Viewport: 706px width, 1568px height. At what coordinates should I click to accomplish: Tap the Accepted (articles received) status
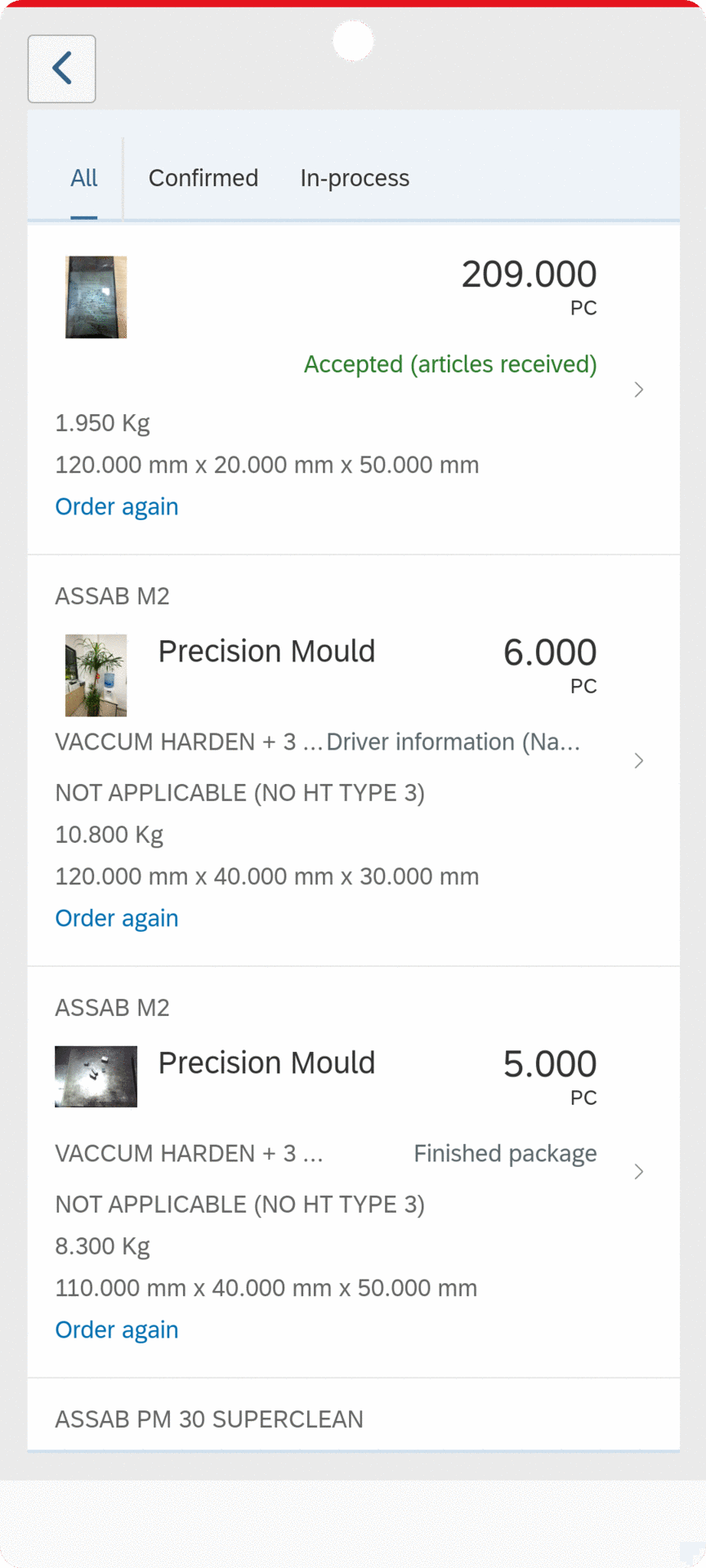pyautogui.click(x=450, y=364)
